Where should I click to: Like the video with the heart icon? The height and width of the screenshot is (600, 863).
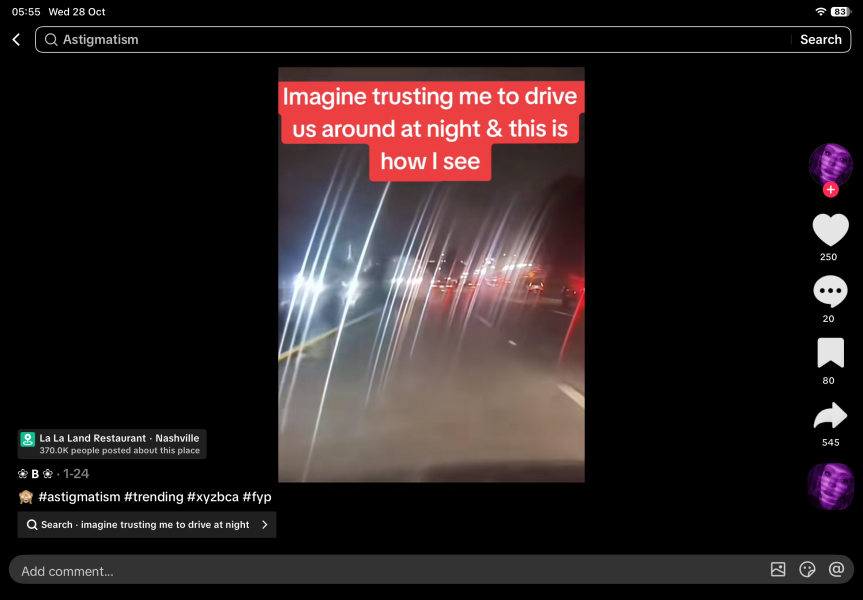[x=831, y=229]
